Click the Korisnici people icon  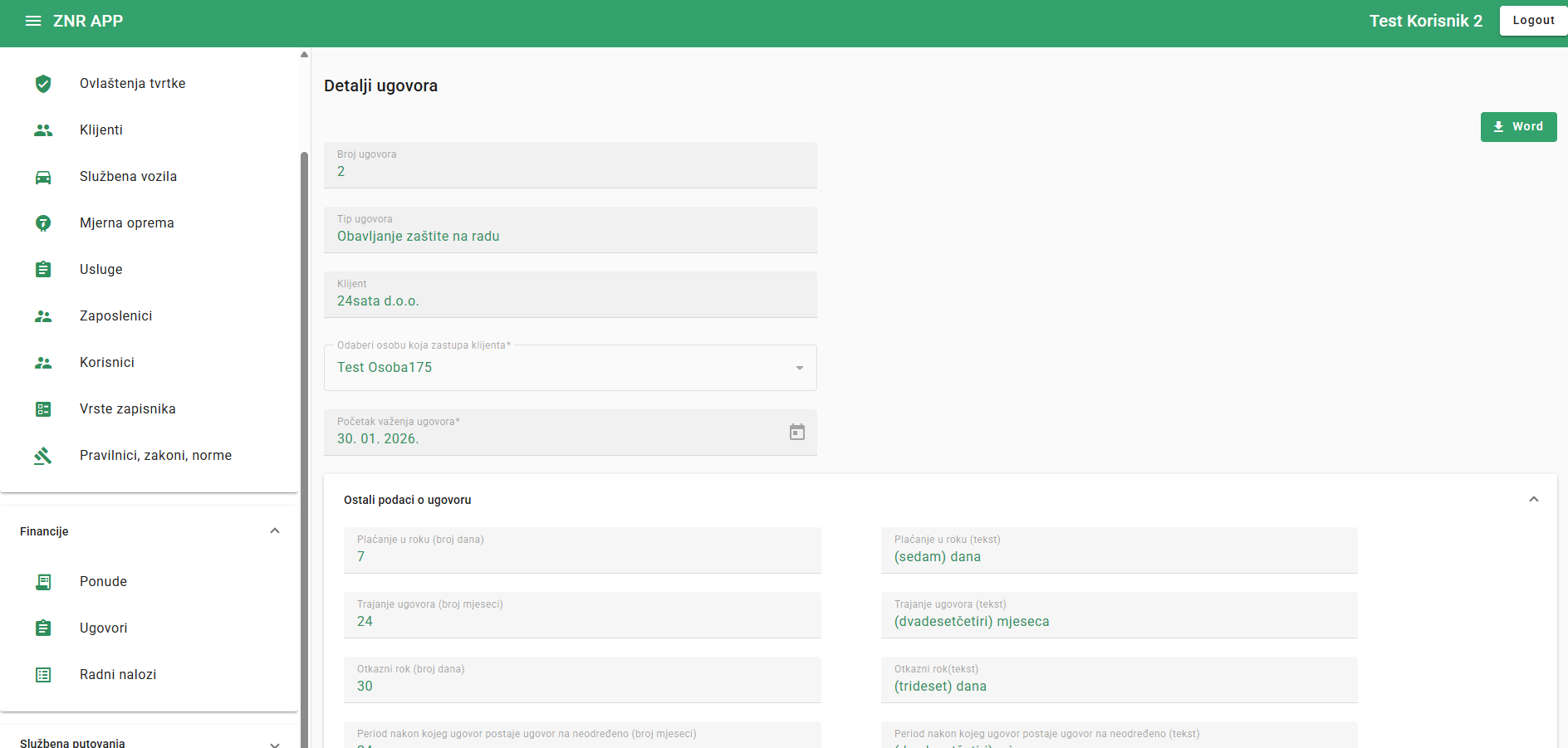[43, 362]
